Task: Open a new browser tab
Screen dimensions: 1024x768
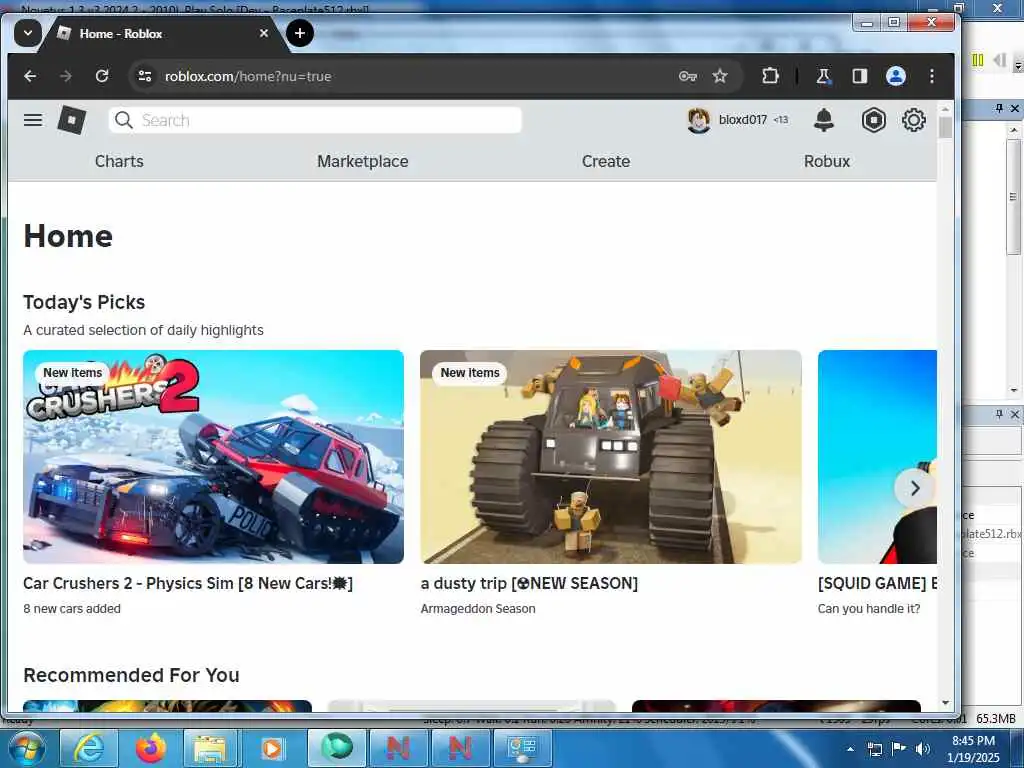Action: click(300, 33)
